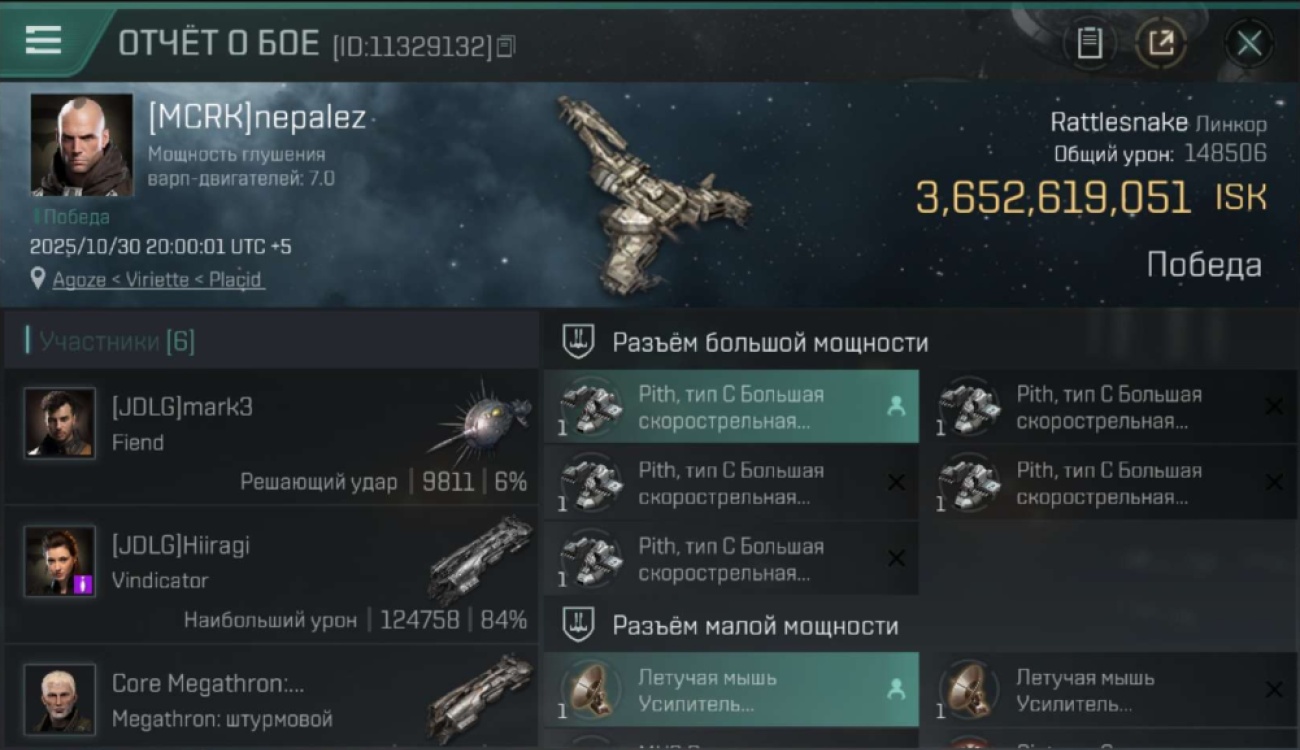Select highlighted Летучая мышь Усилитель module
The width and height of the screenshot is (1300, 750).
point(731,690)
